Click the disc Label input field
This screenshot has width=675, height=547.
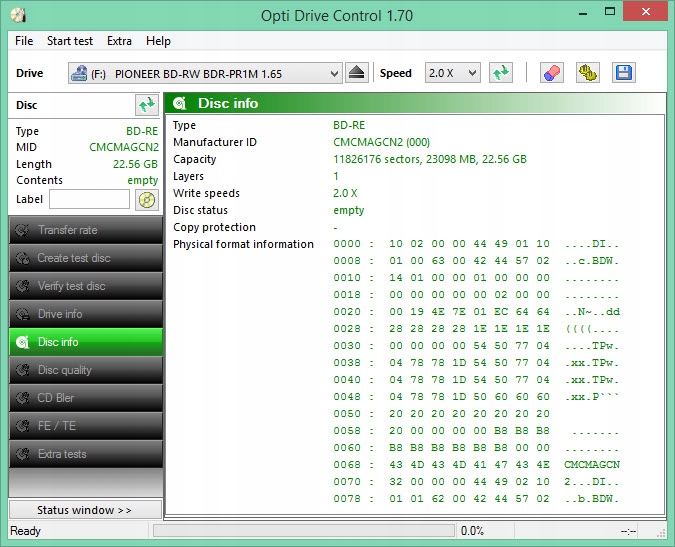pyautogui.click(x=90, y=200)
